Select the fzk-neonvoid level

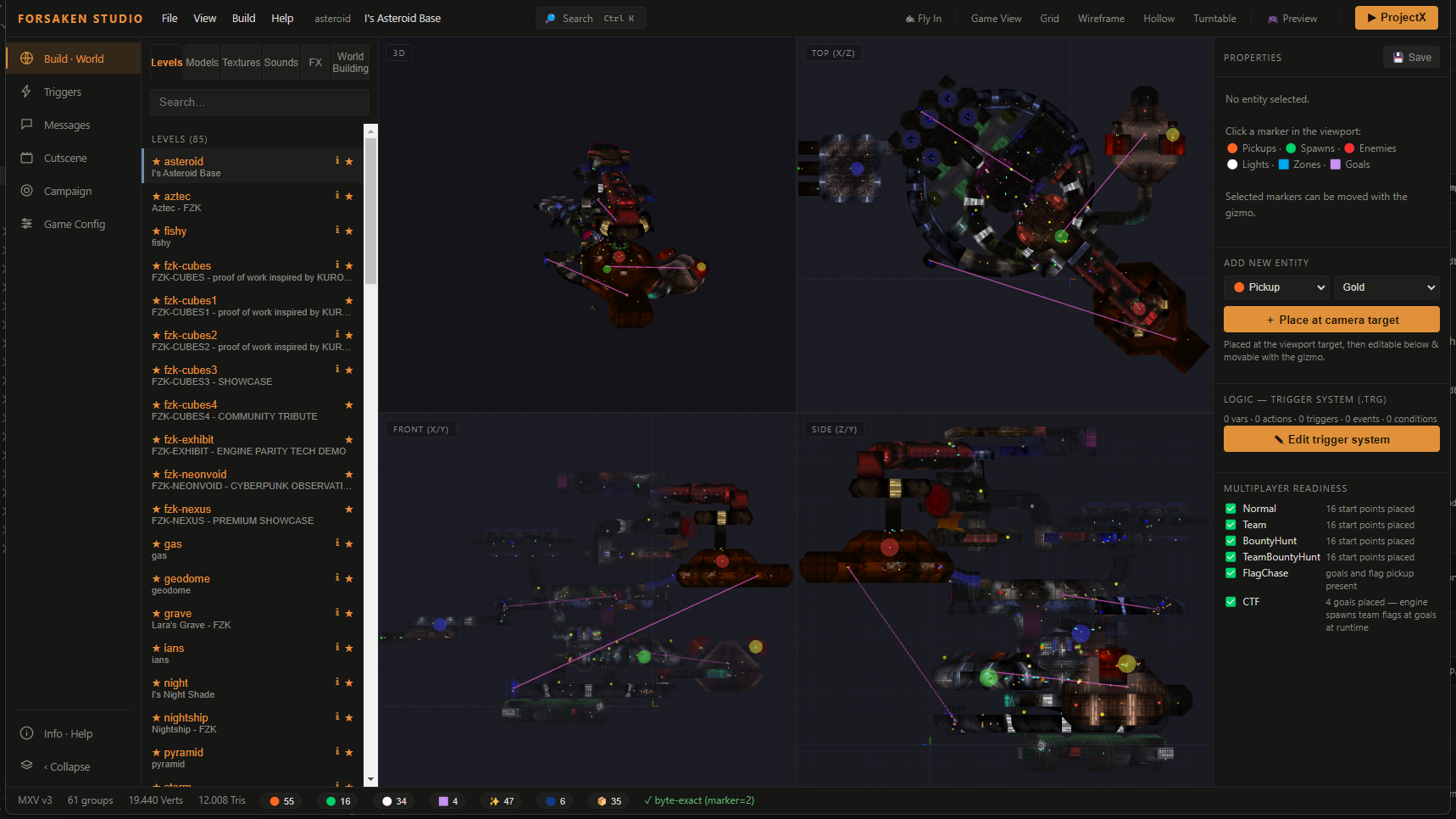pyautogui.click(x=253, y=480)
